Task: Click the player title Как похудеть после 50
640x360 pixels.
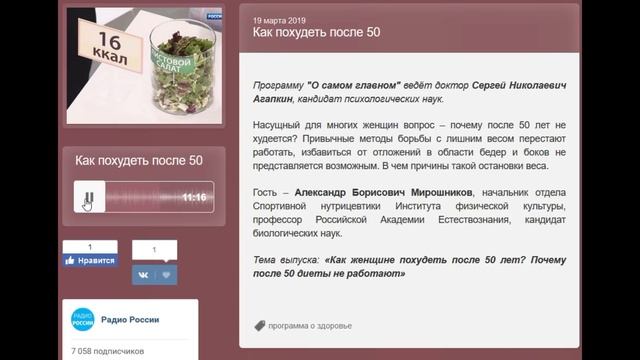Action: 139,160
